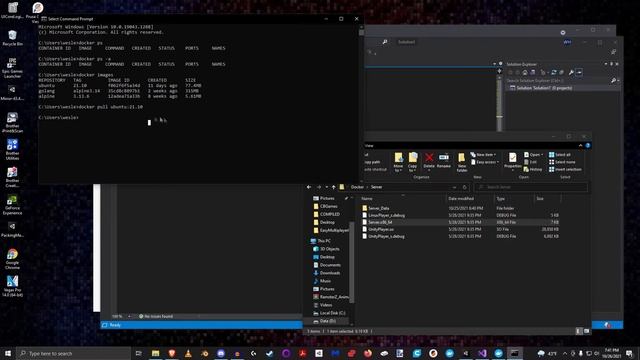Open Task View on the taskbar

tap(138, 353)
